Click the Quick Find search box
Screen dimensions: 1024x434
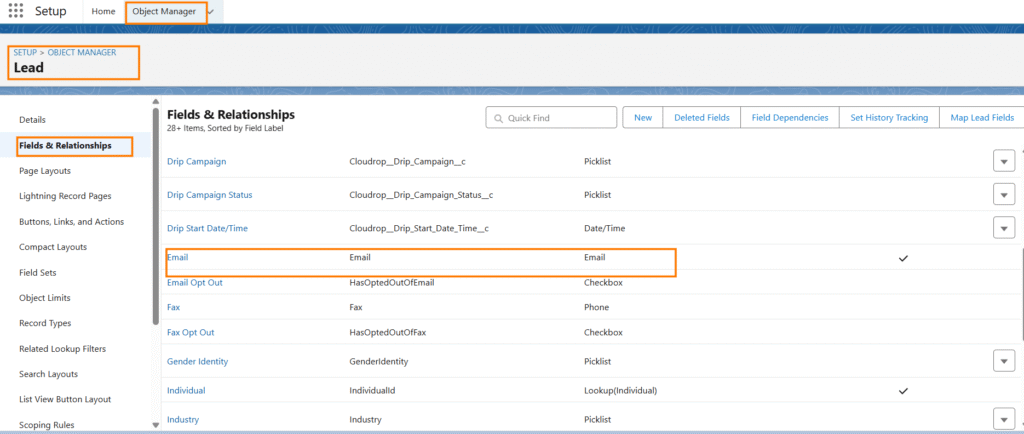tap(551, 118)
